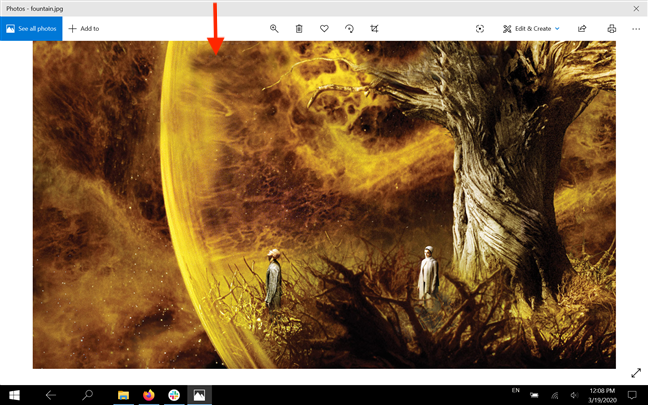Open the battery status tray icon
The image size is (648, 405).
(x=534, y=395)
